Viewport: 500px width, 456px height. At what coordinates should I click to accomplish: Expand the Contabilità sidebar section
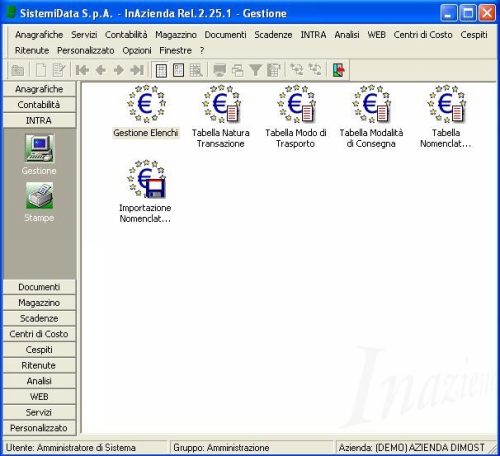point(39,105)
